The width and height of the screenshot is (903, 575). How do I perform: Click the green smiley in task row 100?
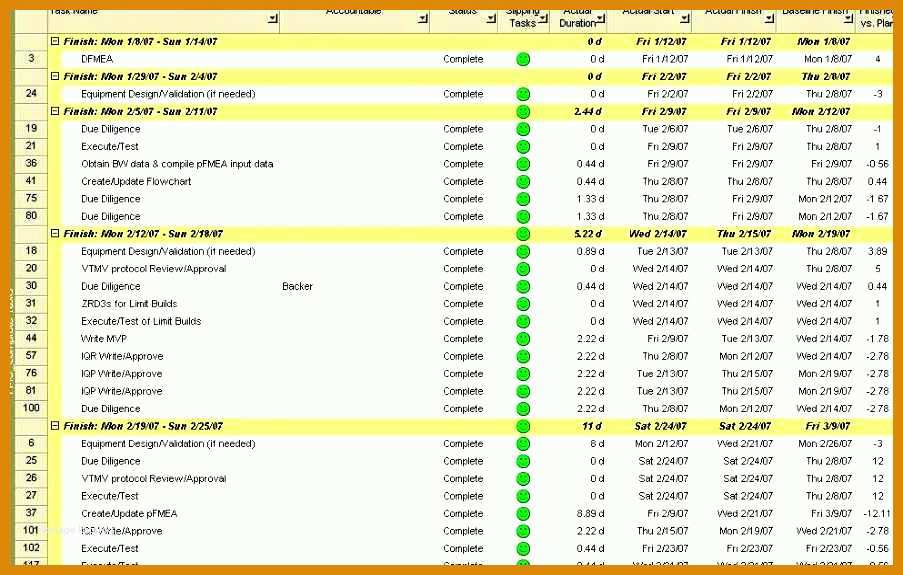pos(523,408)
